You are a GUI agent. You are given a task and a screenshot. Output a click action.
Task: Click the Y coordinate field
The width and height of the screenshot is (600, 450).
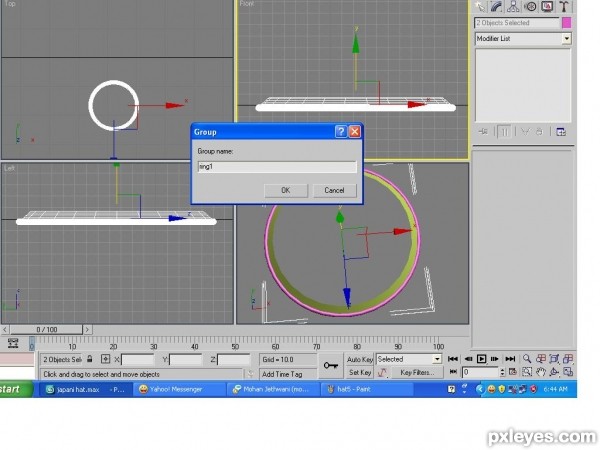click(186, 360)
